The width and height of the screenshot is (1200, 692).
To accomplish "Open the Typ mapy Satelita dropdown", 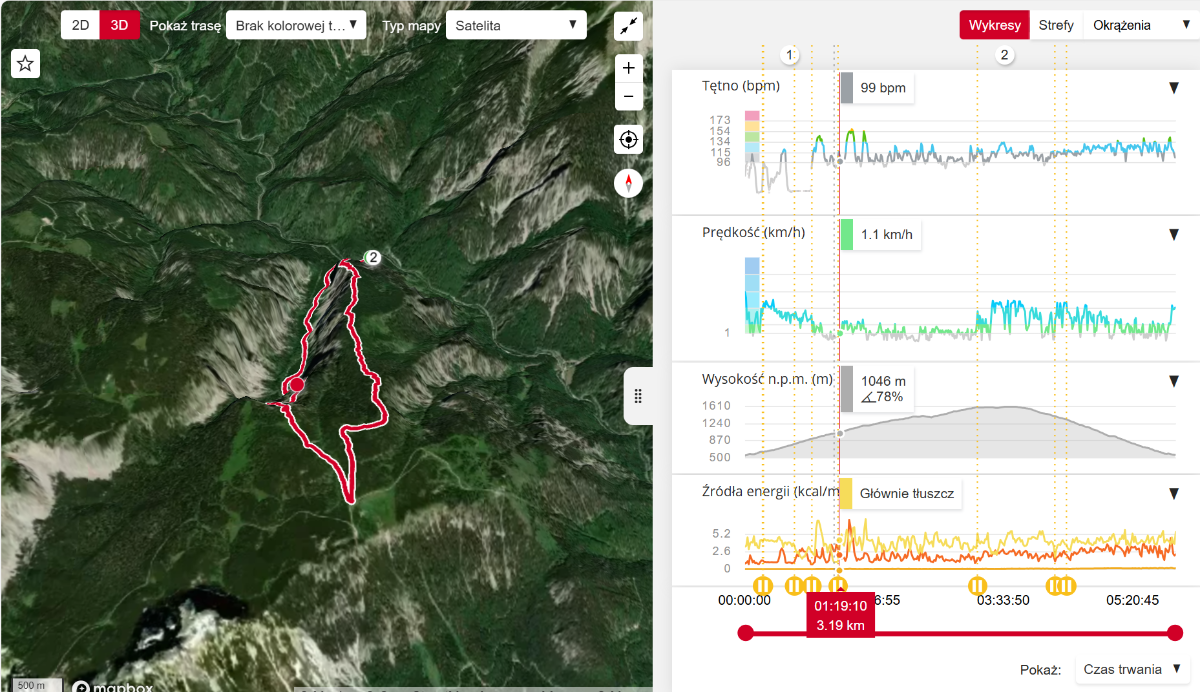I will 515,26.
